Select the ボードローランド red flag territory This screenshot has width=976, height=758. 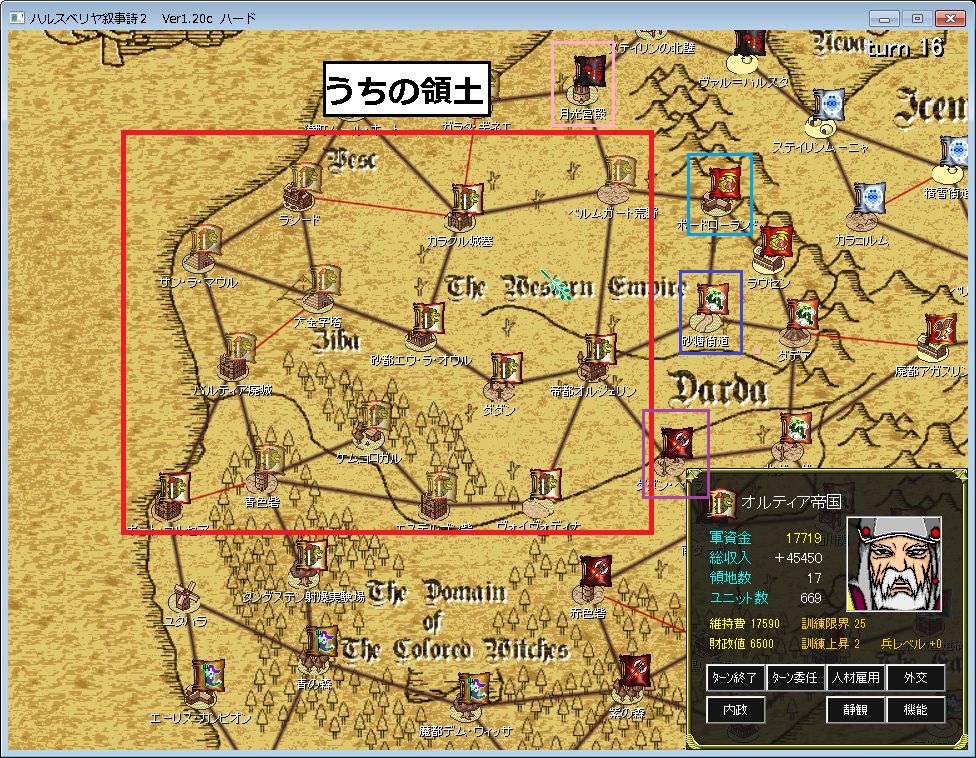pos(725,183)
